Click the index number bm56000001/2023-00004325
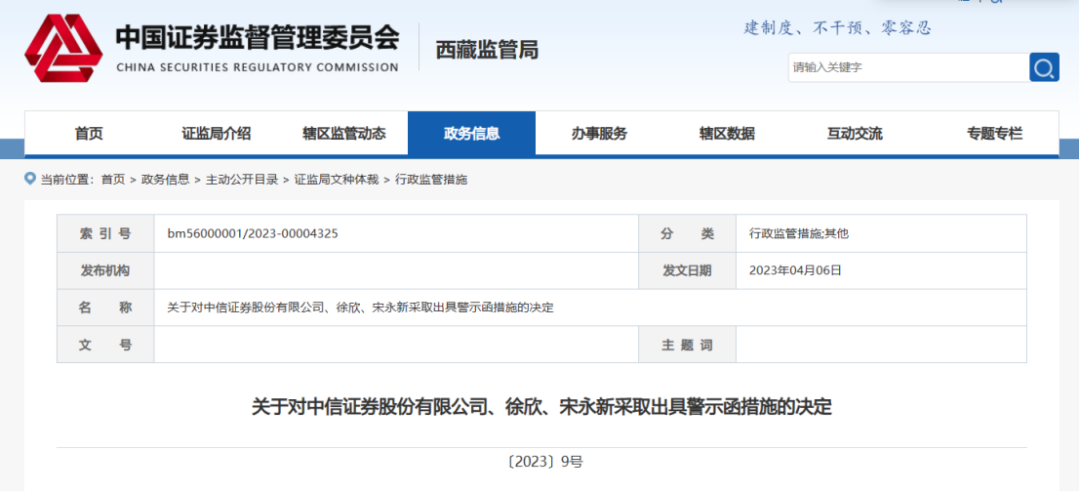The height and width of the screenshot is (492, 1080). click(252, 234)
